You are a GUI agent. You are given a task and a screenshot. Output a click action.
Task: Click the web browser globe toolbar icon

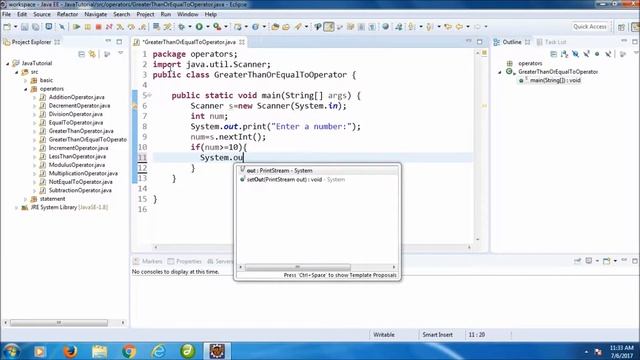(x=385, y=27)
